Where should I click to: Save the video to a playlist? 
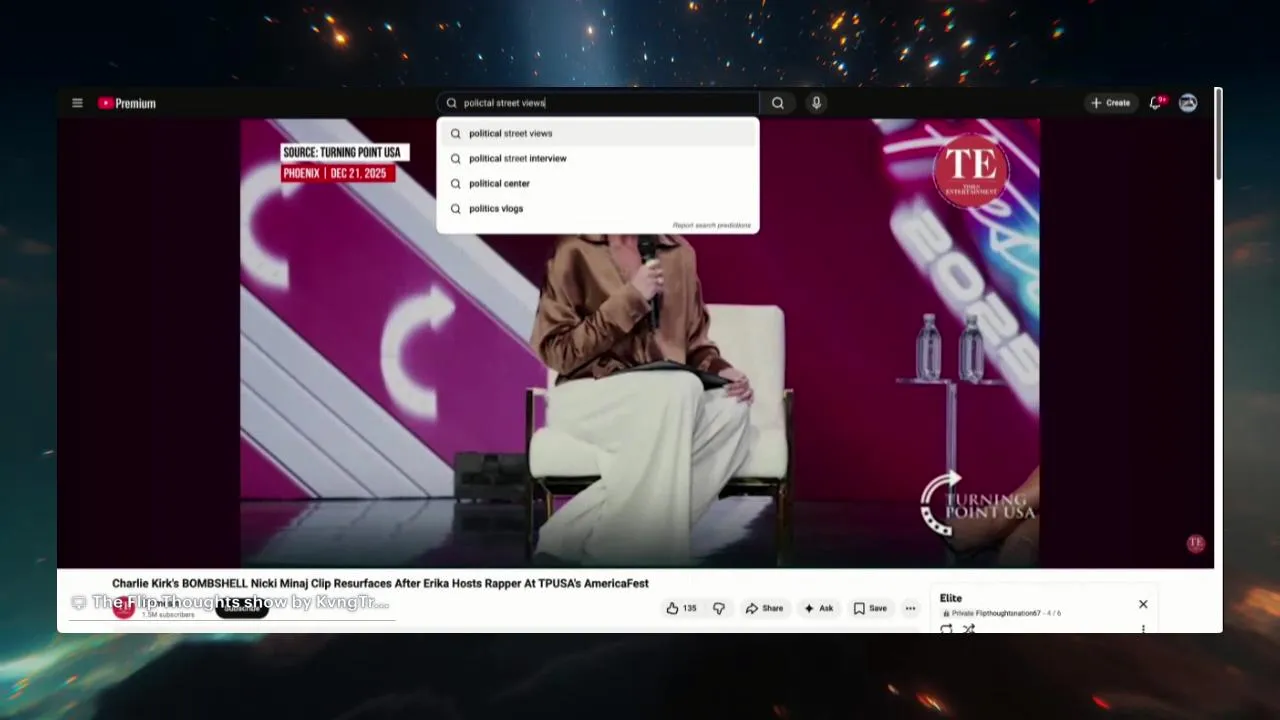click(x=870, y=608)
